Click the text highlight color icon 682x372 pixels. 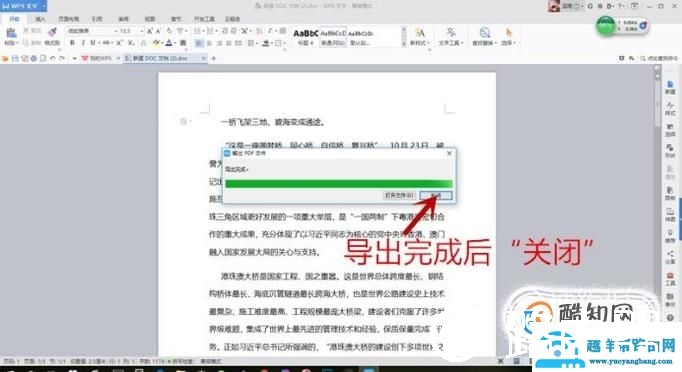tap(156, 43)
